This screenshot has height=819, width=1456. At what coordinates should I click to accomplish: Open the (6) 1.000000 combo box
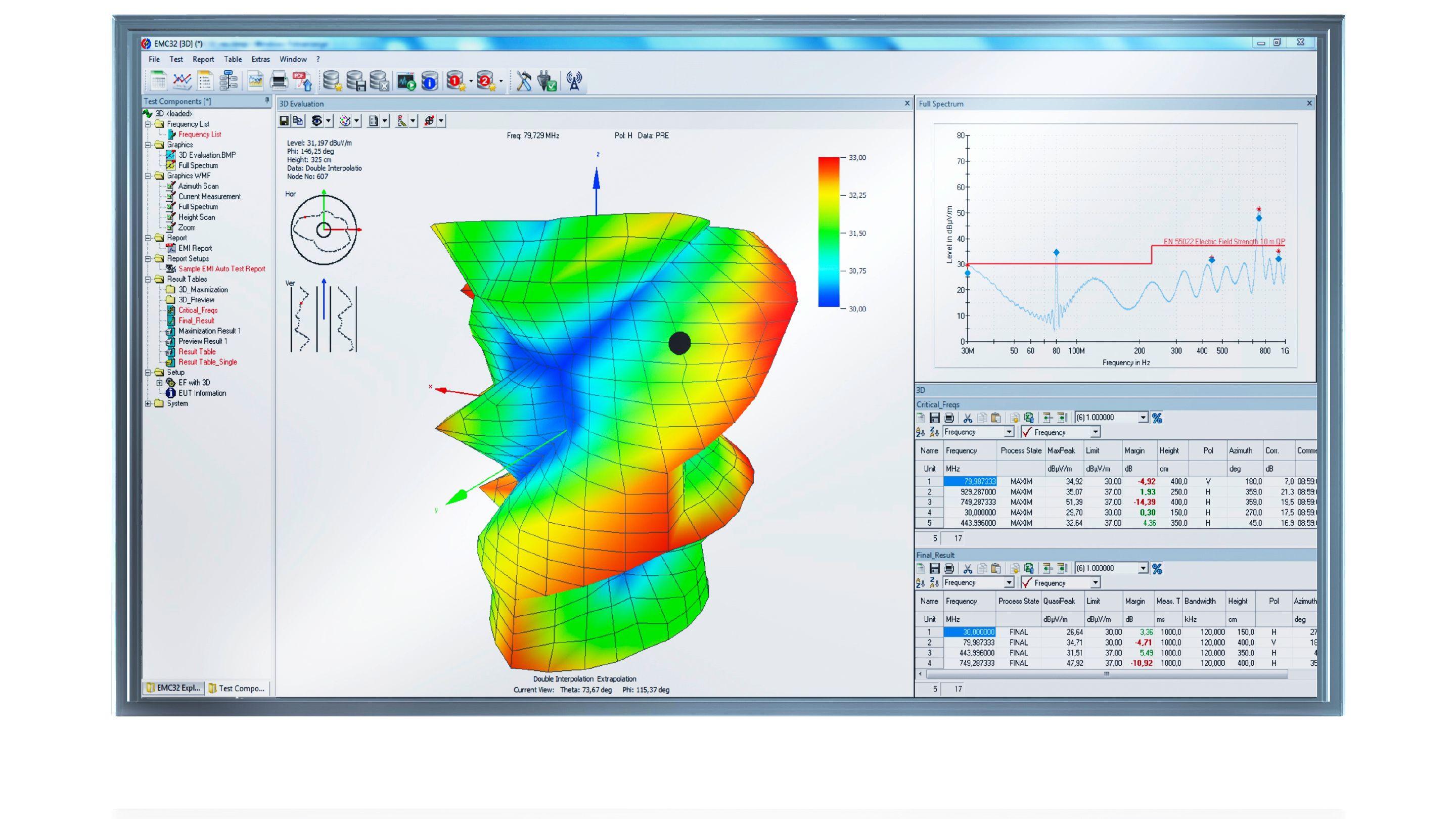coord(1144,418)
